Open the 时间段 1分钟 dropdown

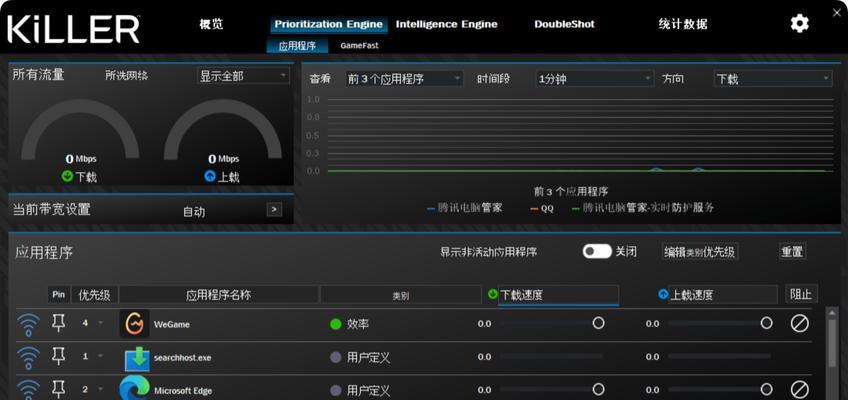click(x=594, y=79)
